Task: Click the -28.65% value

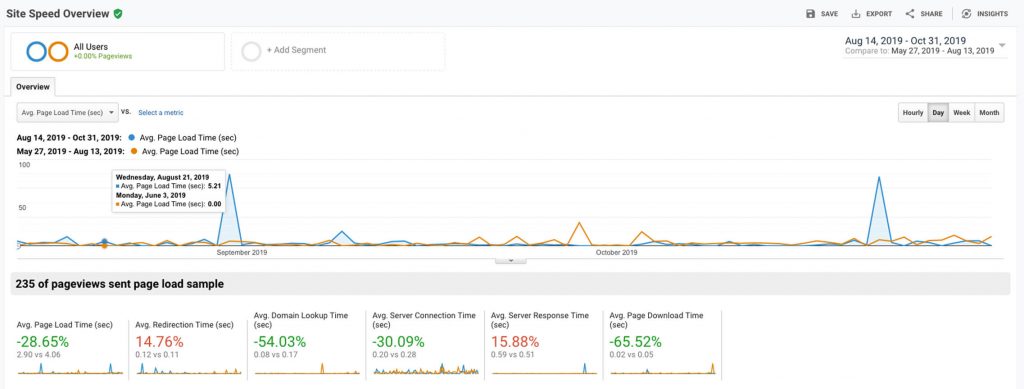Action: click(x=43, y=341)
